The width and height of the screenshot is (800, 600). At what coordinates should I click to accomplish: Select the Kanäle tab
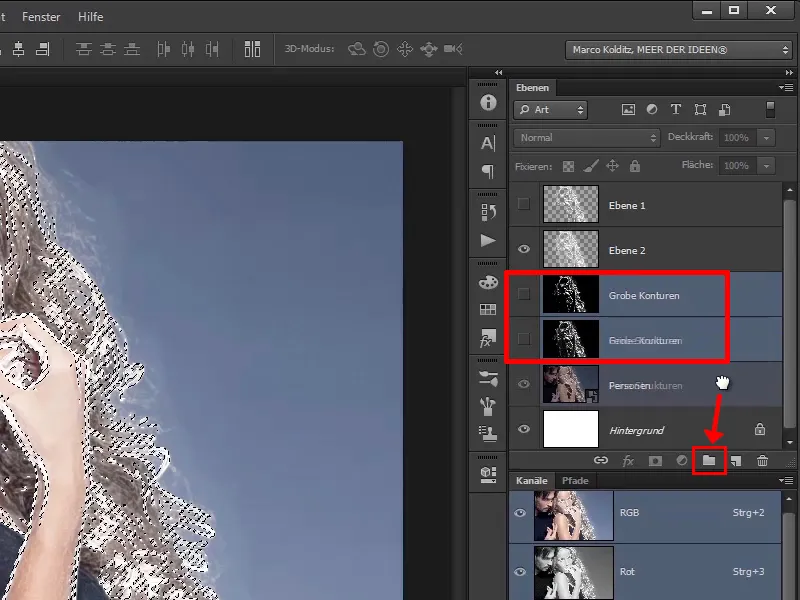coord(532,481)
